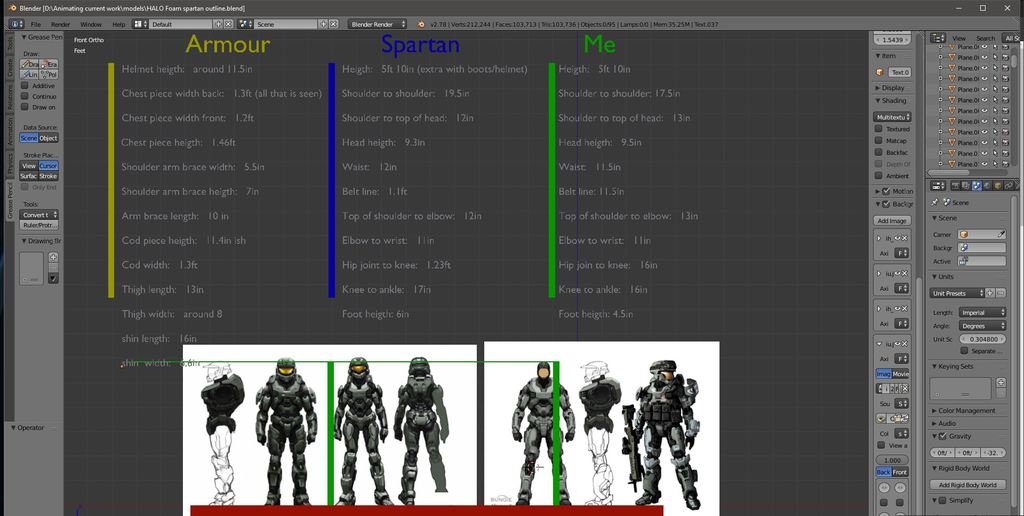The height and width of the screenshot is (516, 1024).
Task: Switch background image source to Movie
Action: [x=901, y=374]
